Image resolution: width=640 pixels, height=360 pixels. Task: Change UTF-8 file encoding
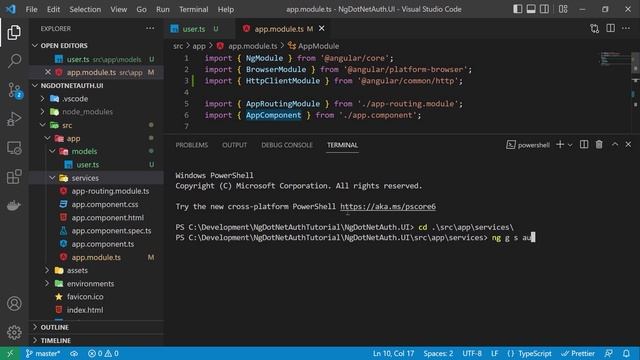pyautogui.click(x=472, y=353)
